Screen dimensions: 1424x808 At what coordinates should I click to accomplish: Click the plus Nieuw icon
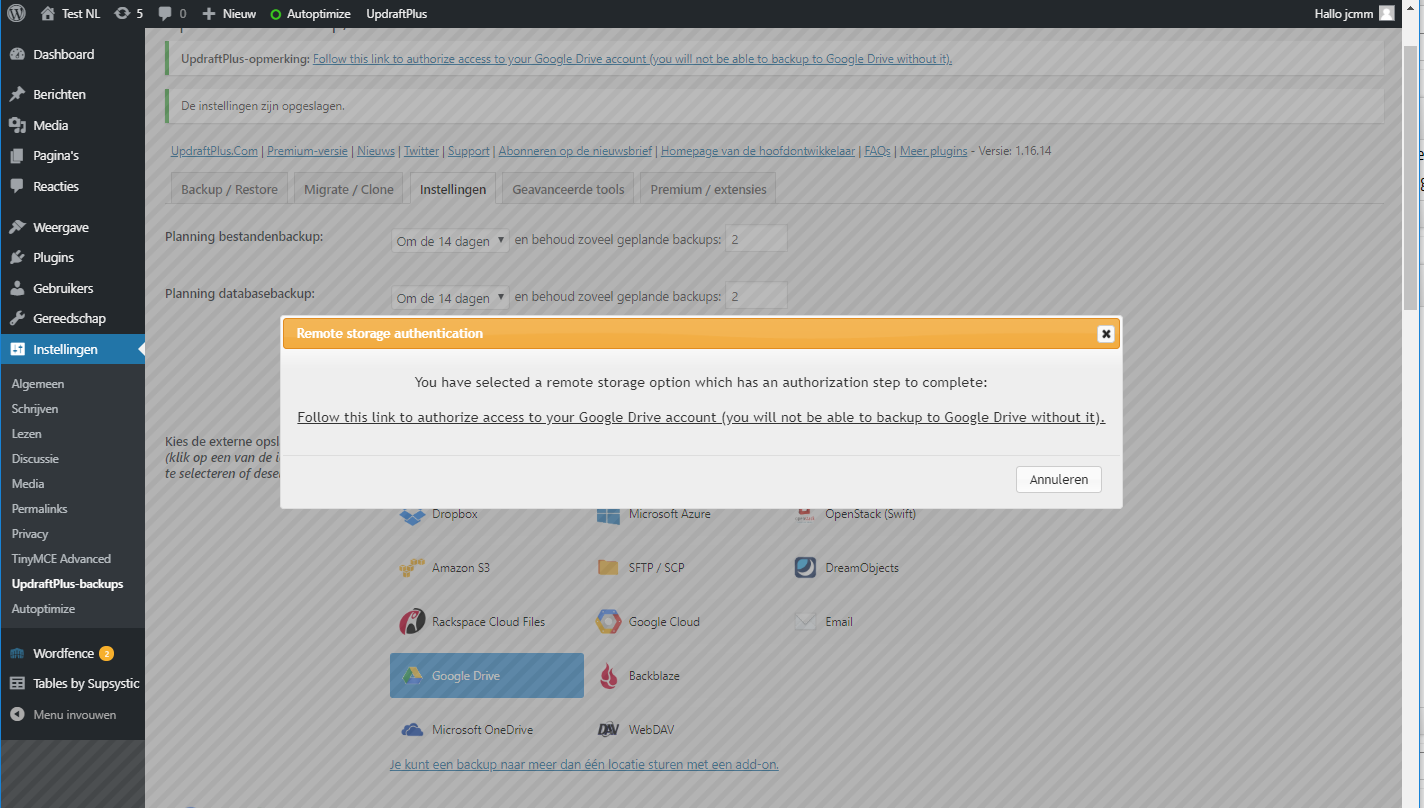click(x=209, y=14)
